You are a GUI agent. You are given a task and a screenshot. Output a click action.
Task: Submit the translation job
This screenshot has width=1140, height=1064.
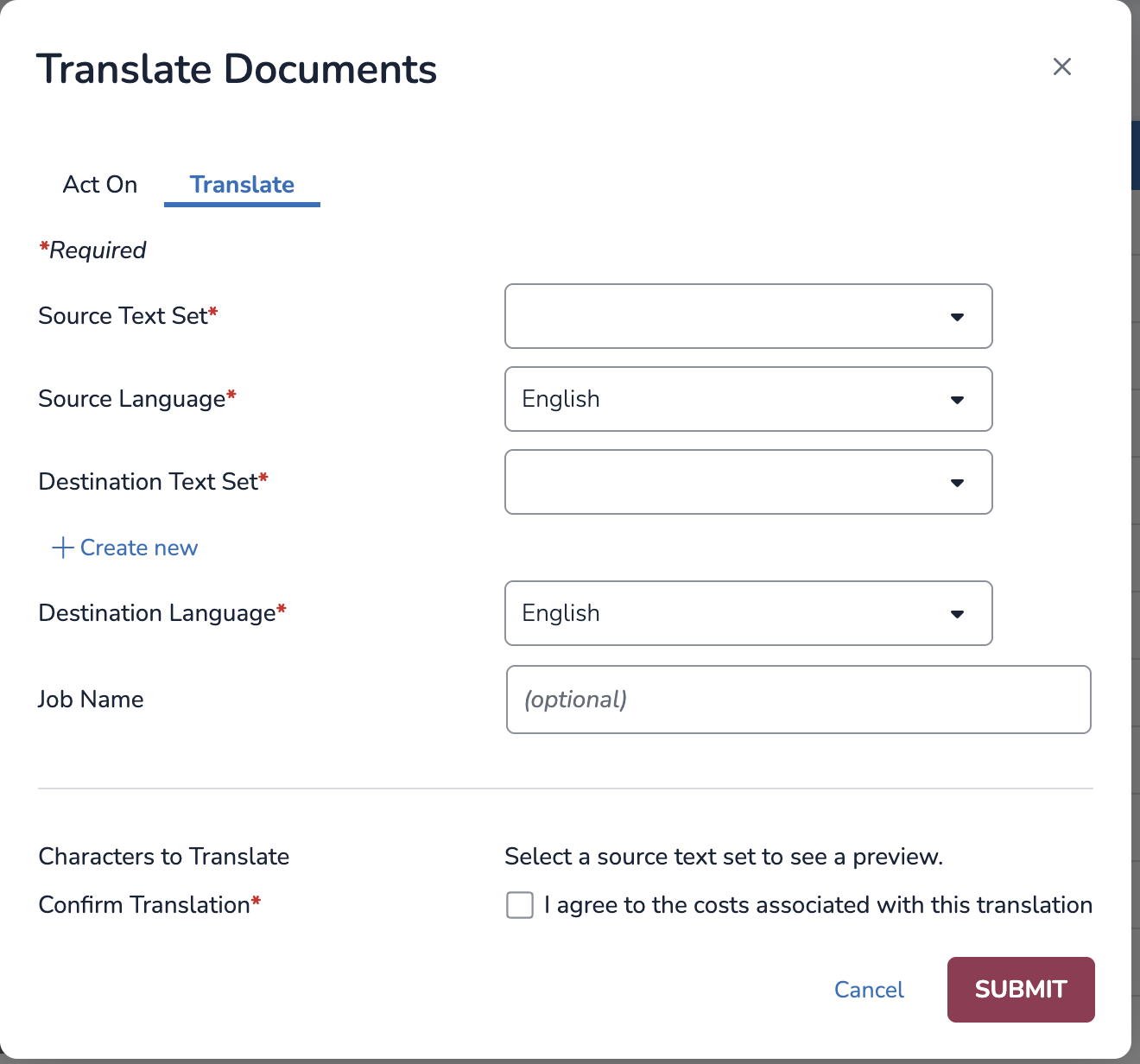click(x=1021, y=990)
